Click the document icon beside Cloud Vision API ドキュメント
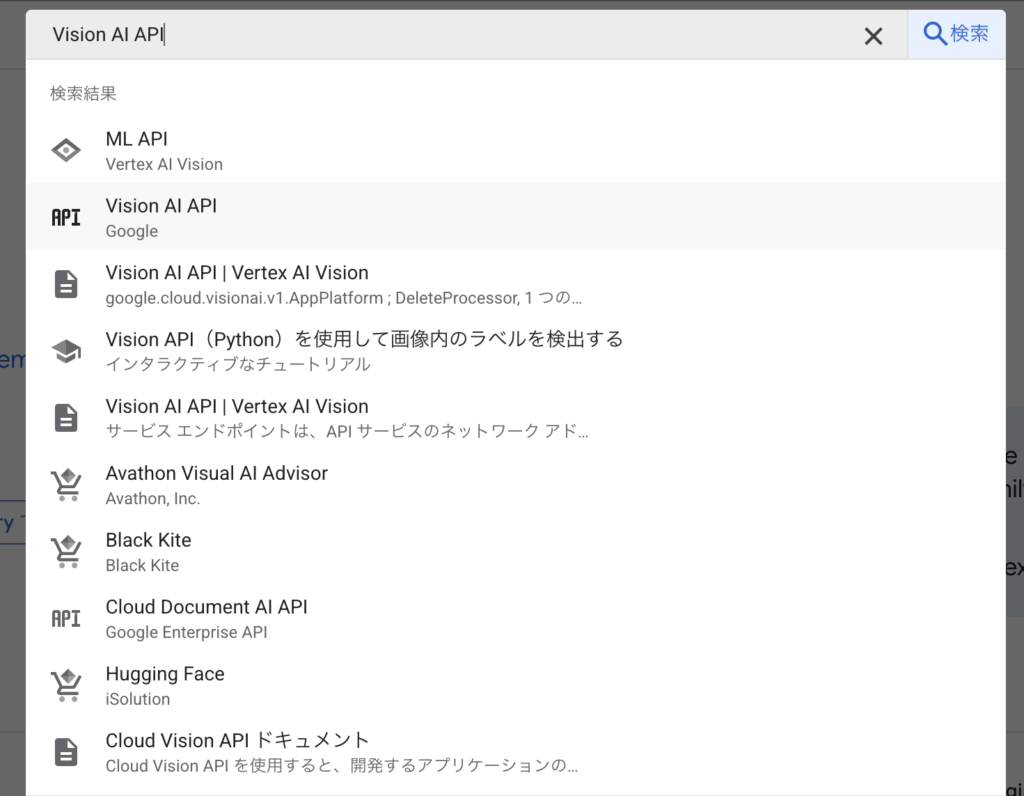The width and height of the screenshot is (1024, 796). pyautogui.click(x=65, y=751)
